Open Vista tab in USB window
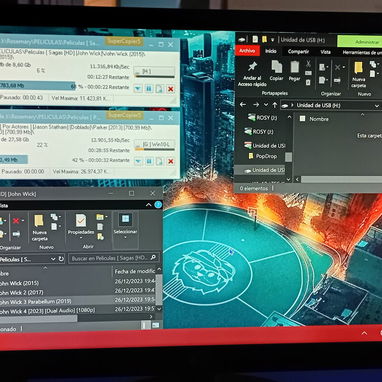Image resolution: width=382 pixels, height=382 pixels. (326, 52)
